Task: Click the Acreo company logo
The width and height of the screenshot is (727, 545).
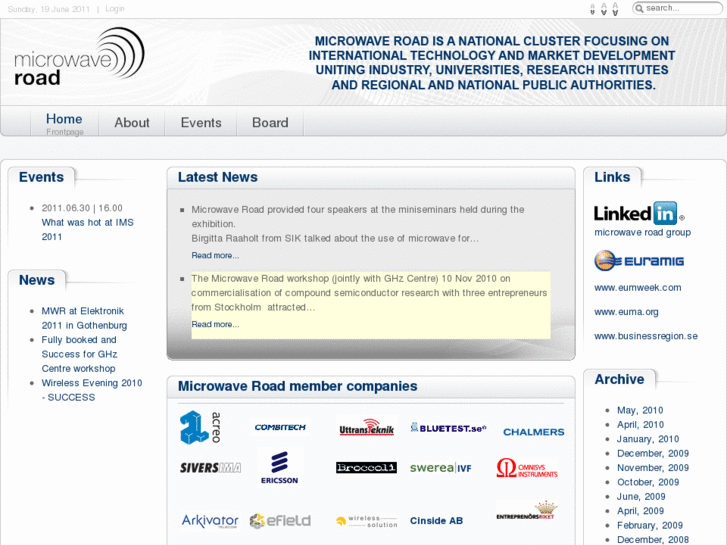Action: click(x=200, y=427)
